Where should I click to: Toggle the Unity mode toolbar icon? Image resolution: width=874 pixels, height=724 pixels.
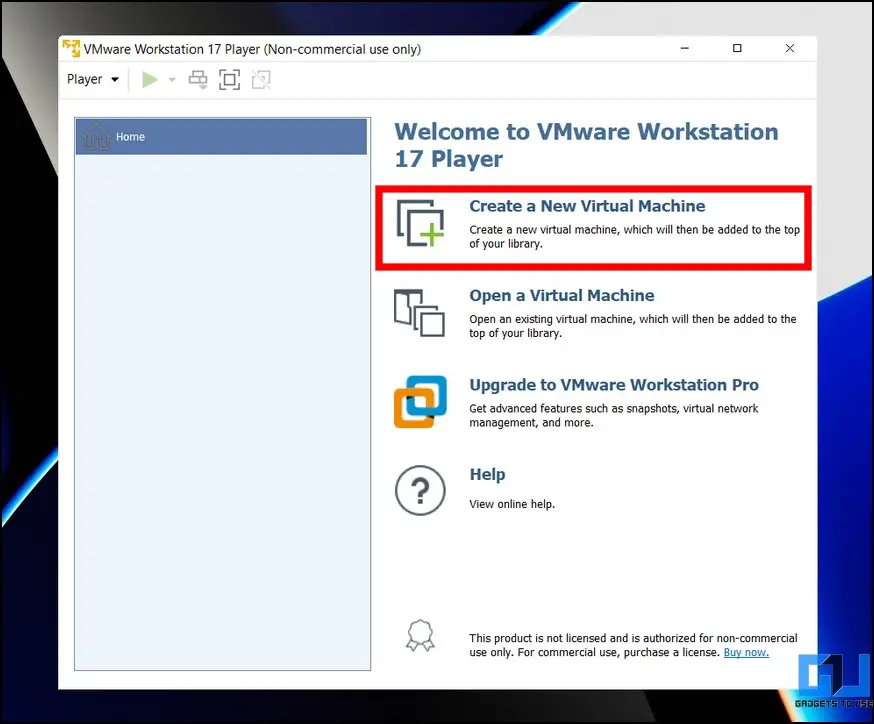pyautogui.click(x=260, y=80)
